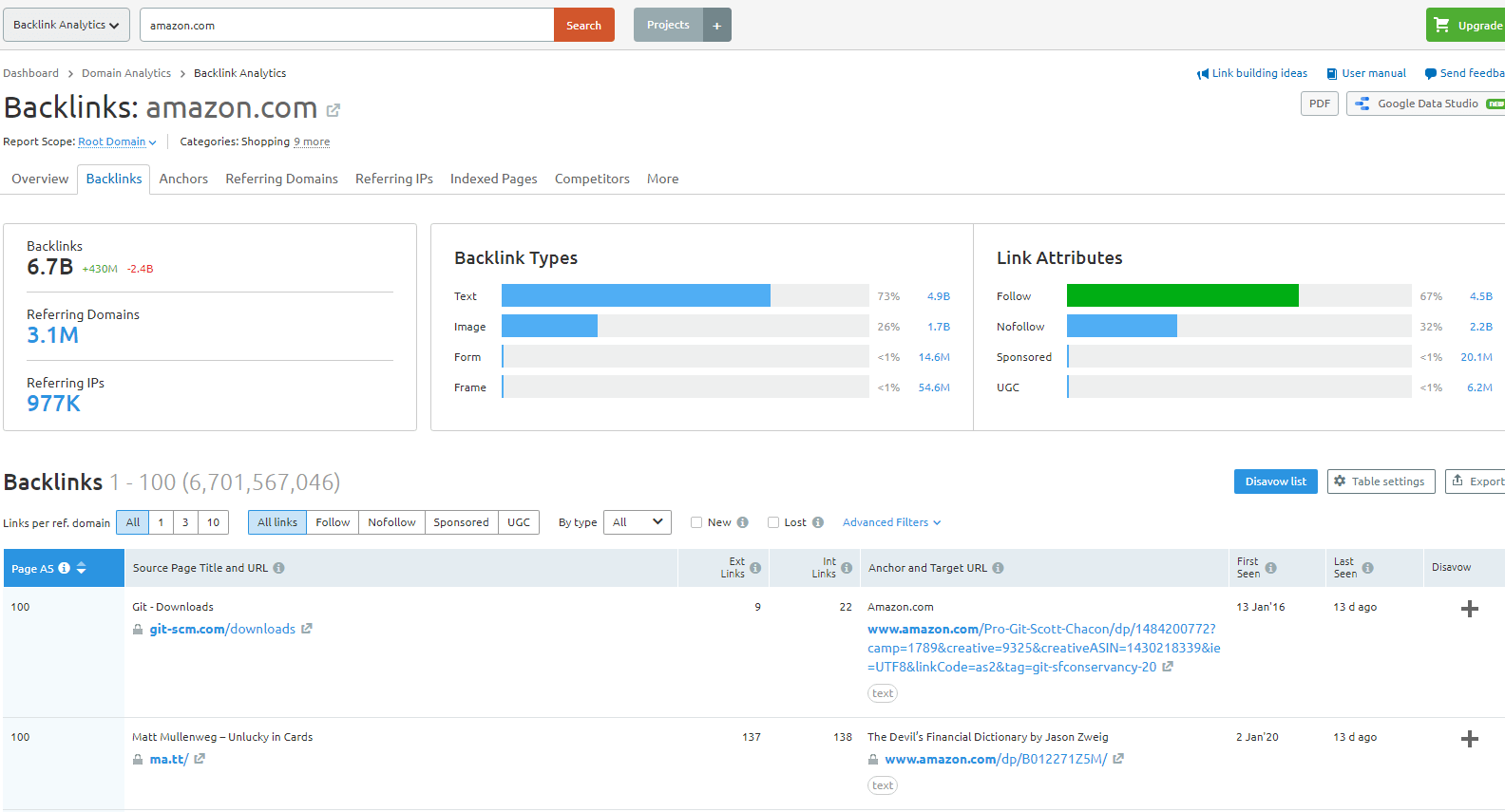Click the domain search input field
This screenshot has width=1505, height=812.
tap(347, 25)
